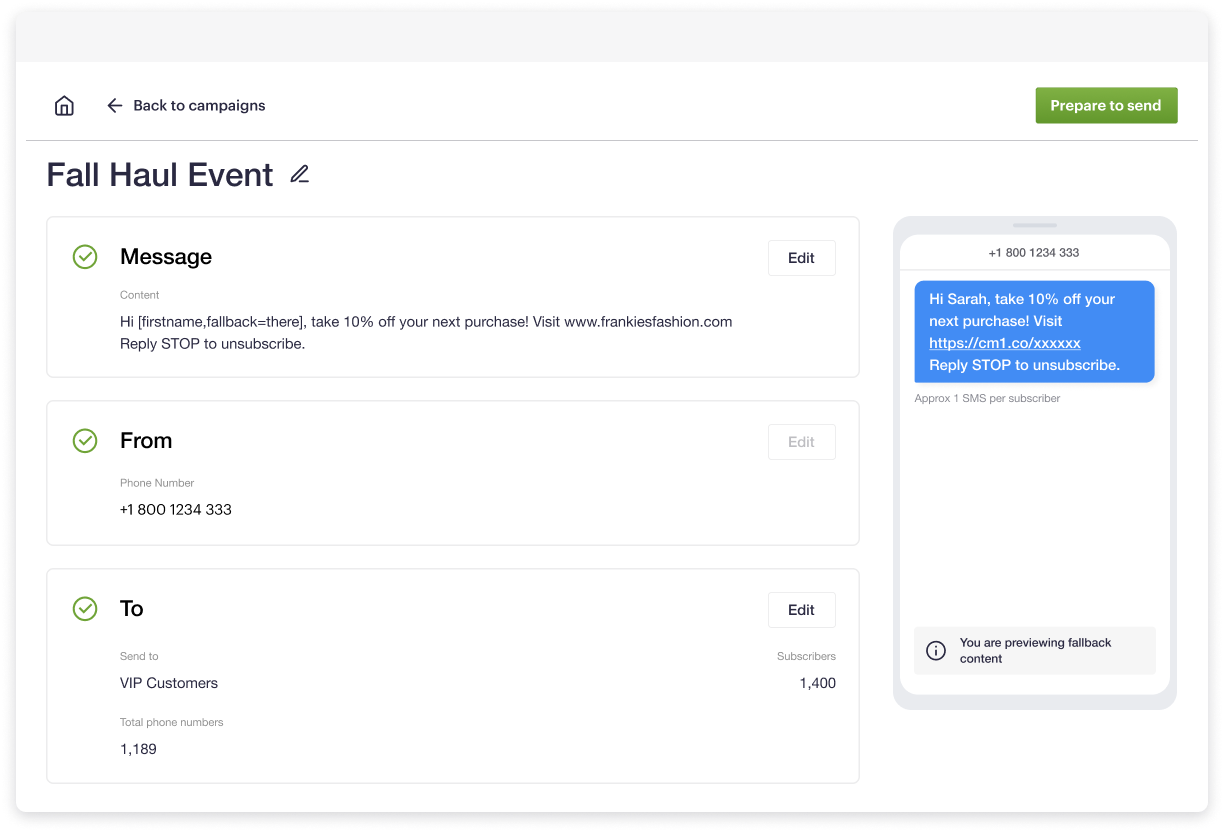Image resolution: width=1224 pixels, height=832 pixels.
Task: Select the VIP Customers segment name
Action: [x=168, y=683]
